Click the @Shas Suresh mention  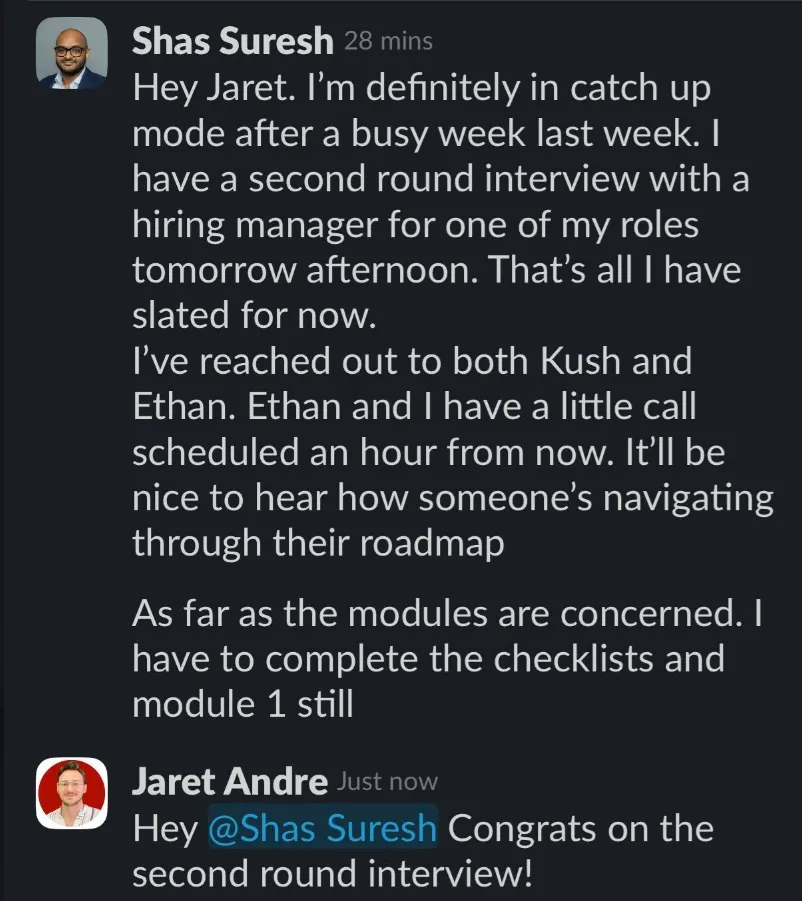pos(322,828)
